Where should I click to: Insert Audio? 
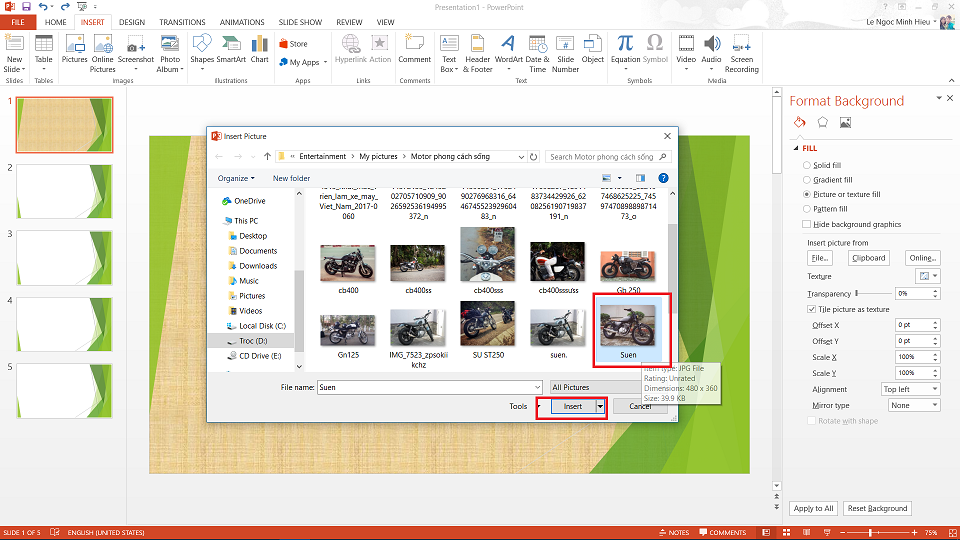coord(711,53)
